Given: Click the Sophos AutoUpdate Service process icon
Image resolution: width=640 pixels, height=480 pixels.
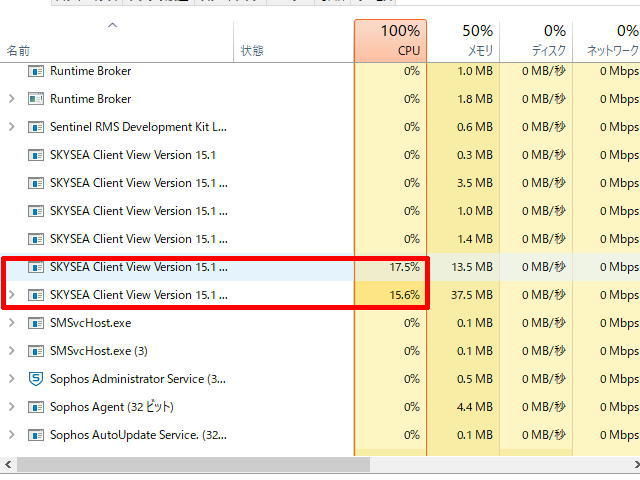Looking at the screenshot, I should tap(36, 435).
